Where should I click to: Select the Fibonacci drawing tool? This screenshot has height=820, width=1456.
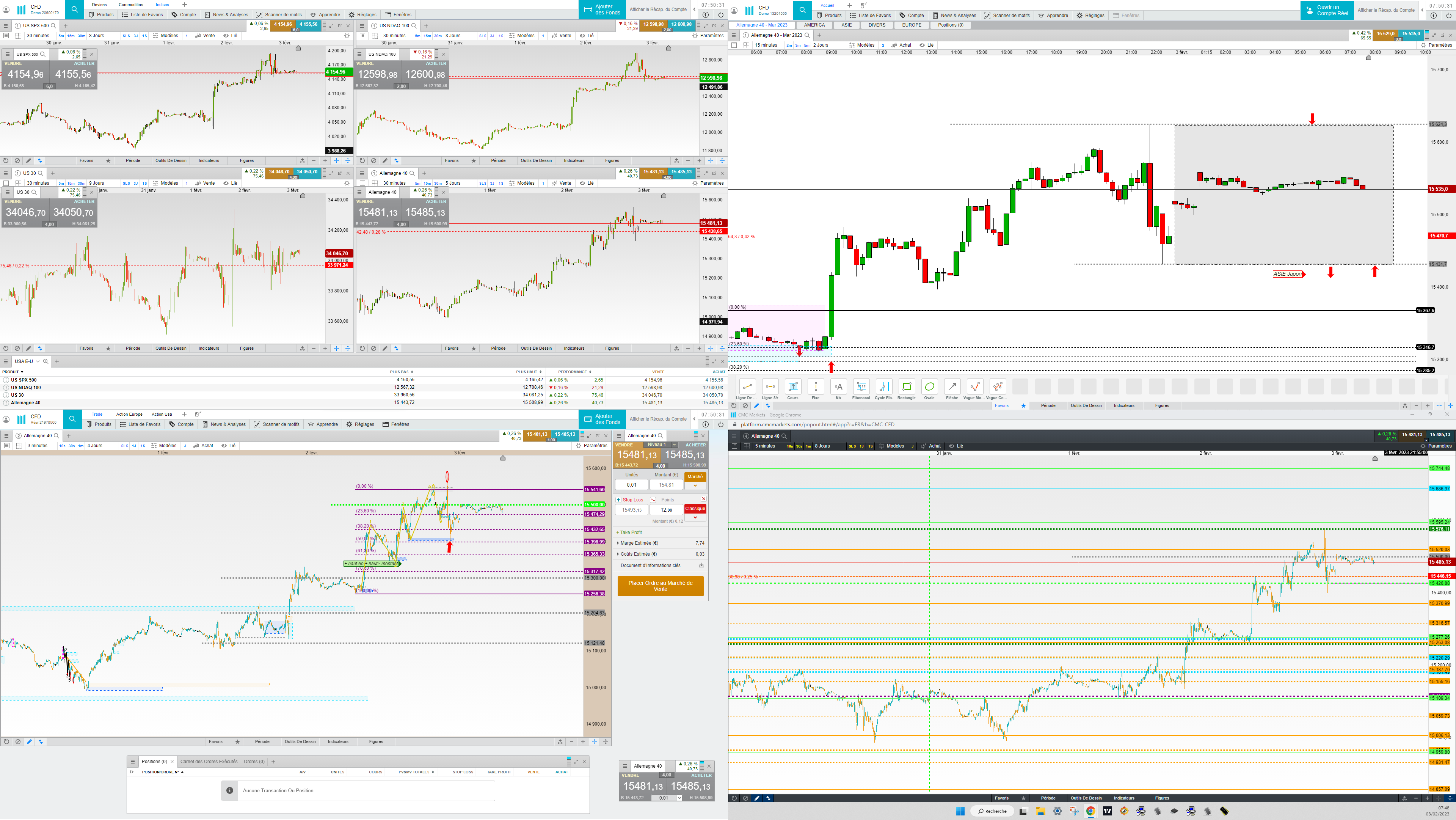[x=861, y=387]
